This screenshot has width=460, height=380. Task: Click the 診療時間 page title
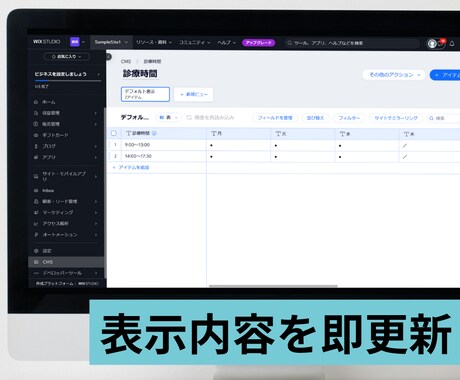(x=140, y=74)
